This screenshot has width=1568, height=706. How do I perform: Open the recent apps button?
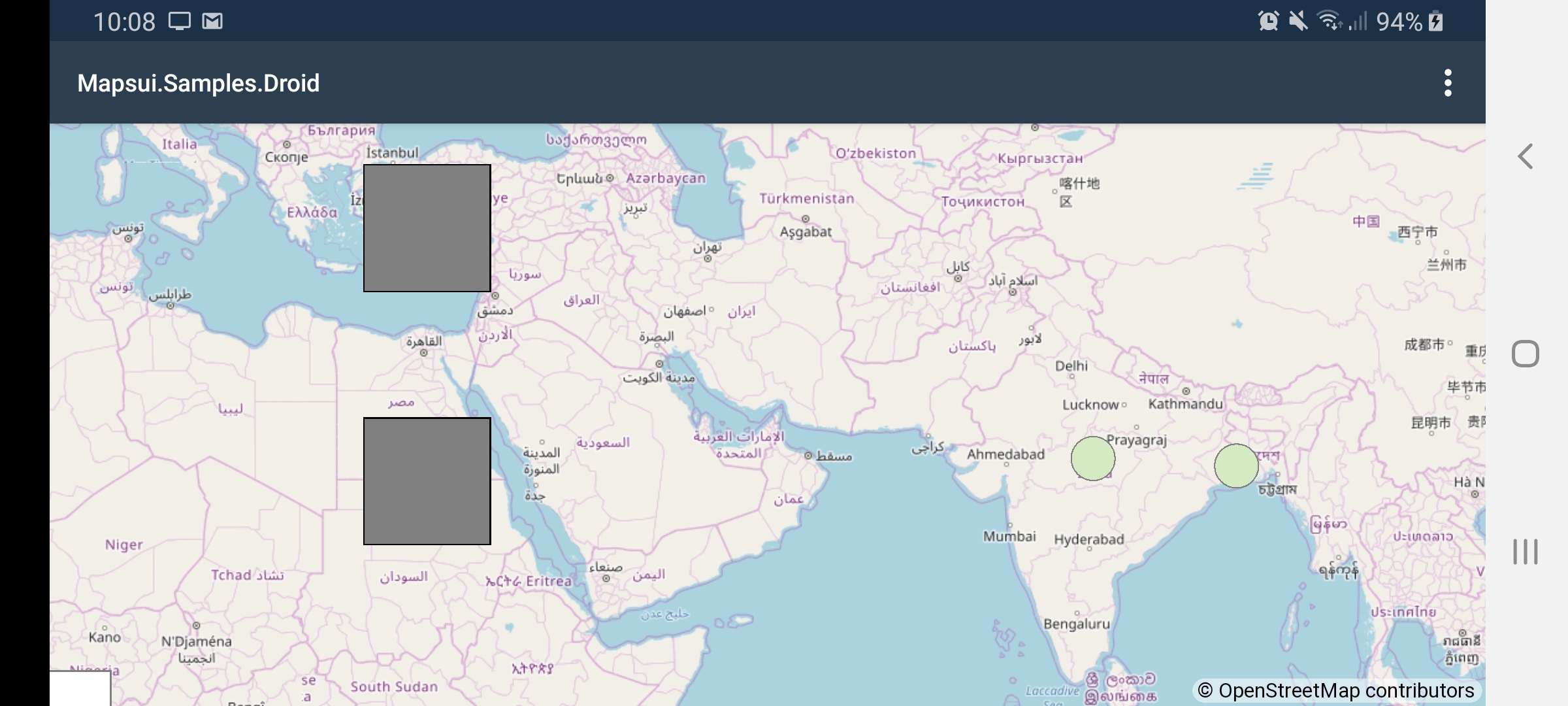pyautogui.click(x=1526, y=552)
